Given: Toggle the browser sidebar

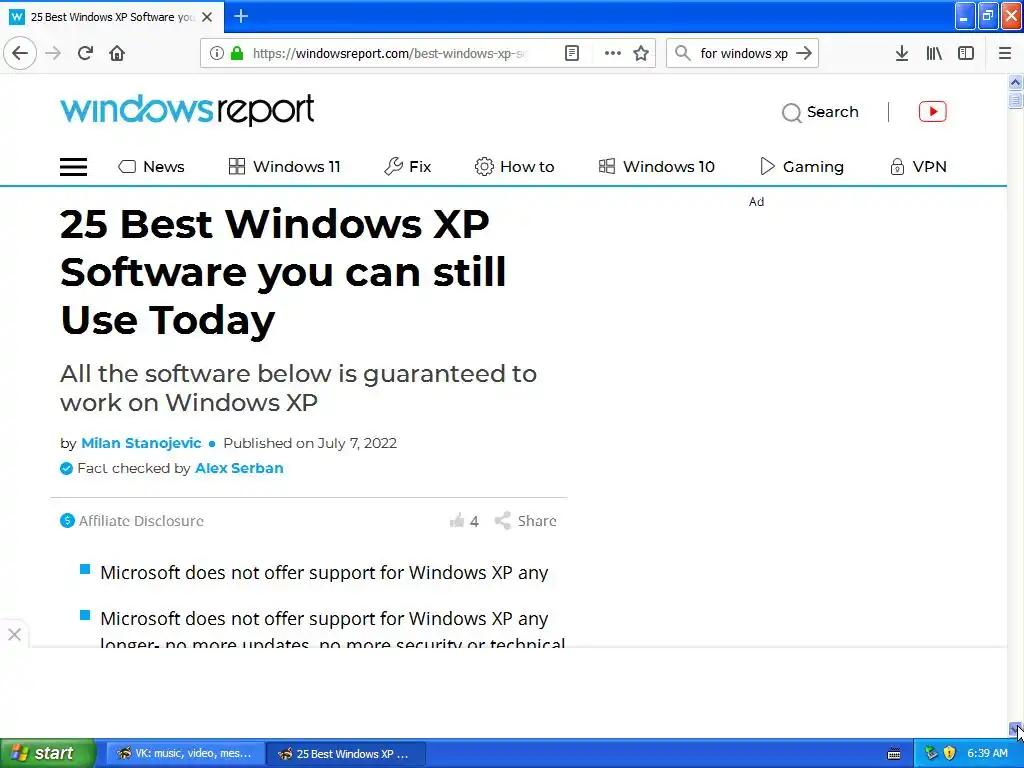Looking at the screenshot, I should pyautogui.click(x=966, y=53).
